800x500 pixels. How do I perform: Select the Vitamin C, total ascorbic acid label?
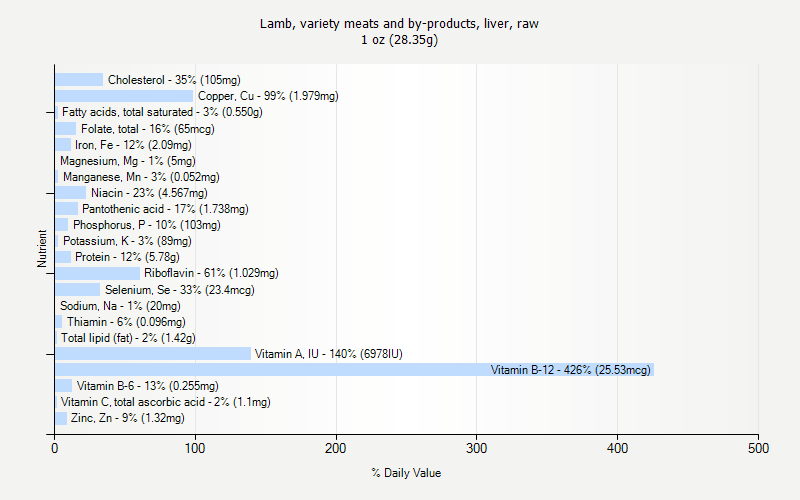[x=165, y=402]
